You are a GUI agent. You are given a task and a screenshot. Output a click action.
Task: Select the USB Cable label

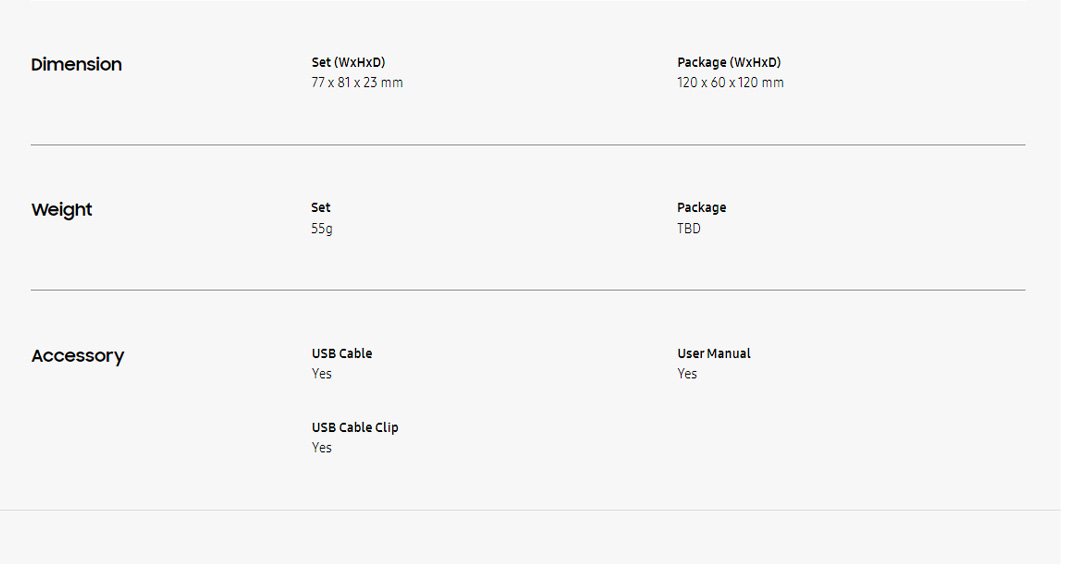(x=342, y=354)
